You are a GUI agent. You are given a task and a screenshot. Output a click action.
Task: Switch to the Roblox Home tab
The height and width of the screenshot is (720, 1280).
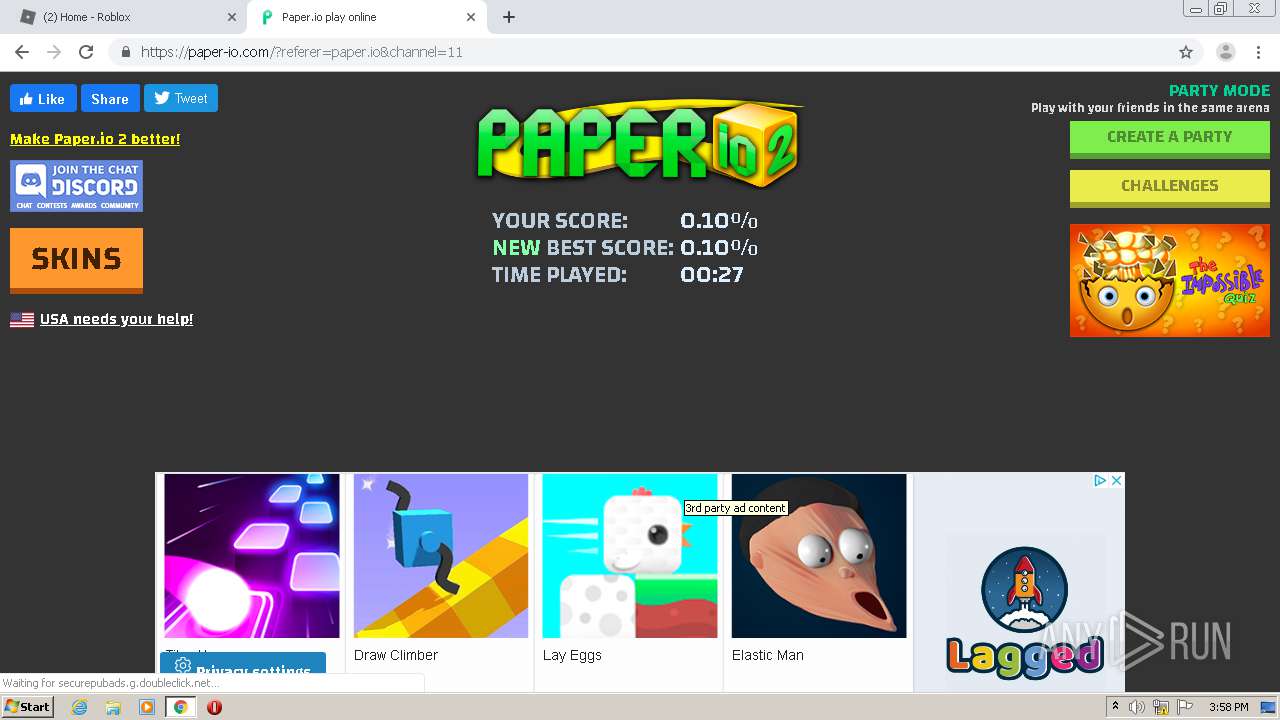[125, 17]
